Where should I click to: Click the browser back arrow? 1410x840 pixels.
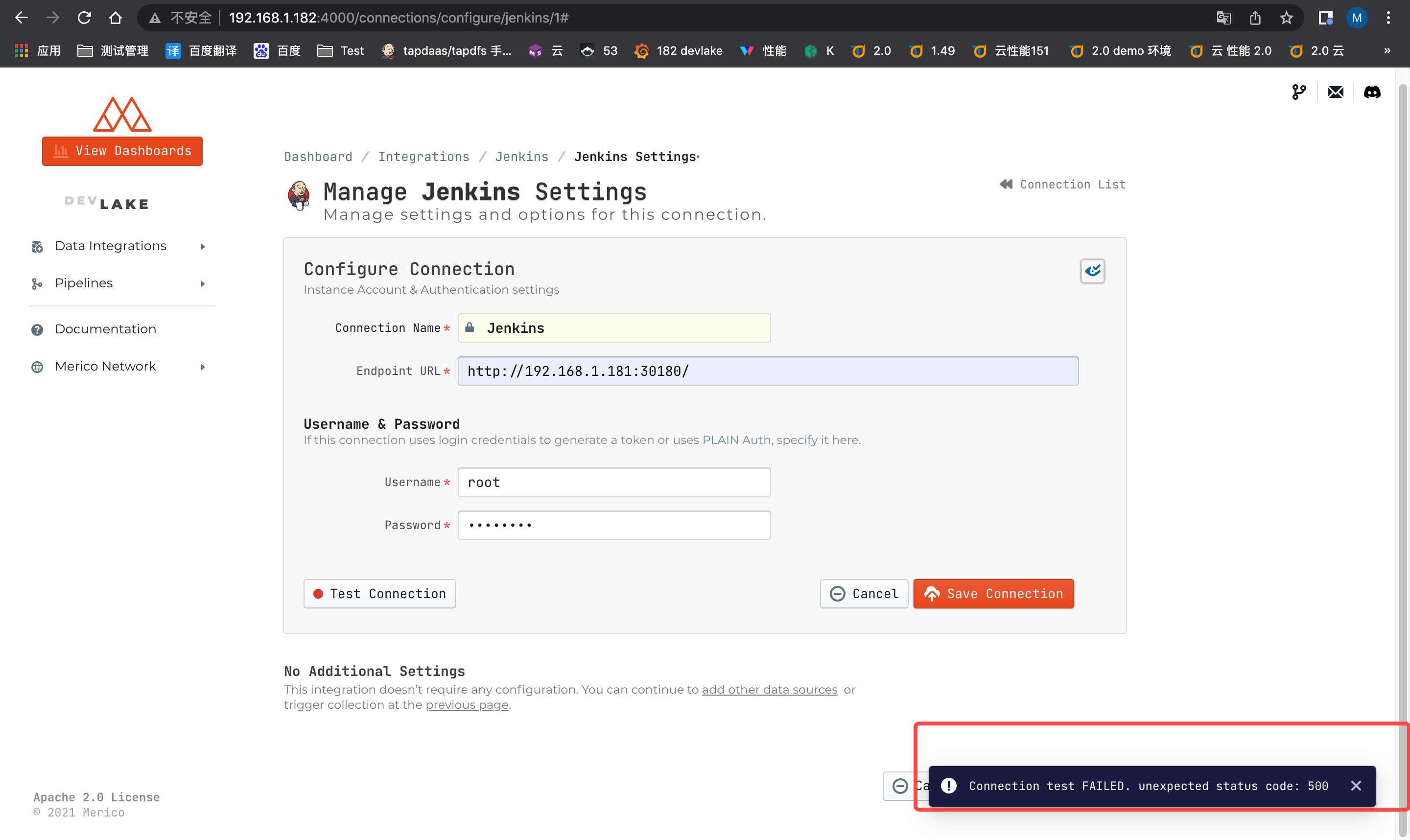point(22,18)
